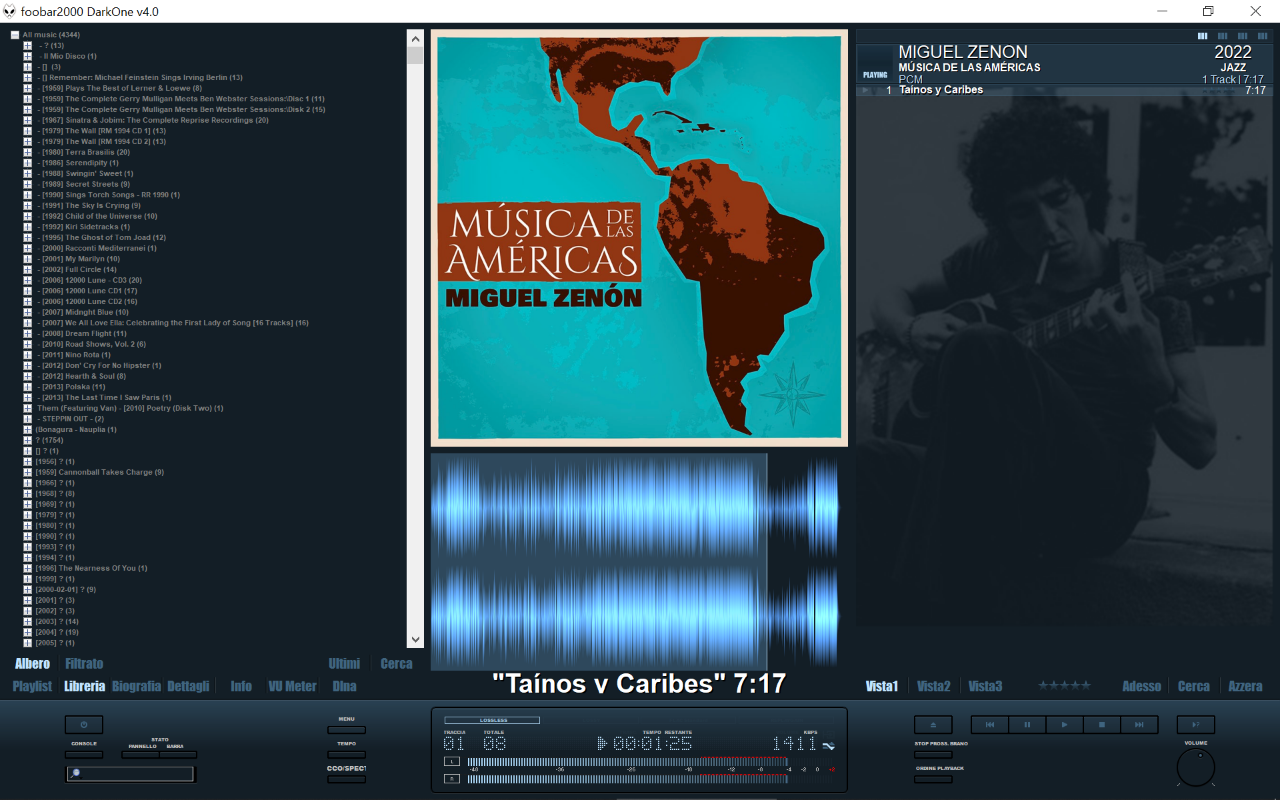This screenshot has width=1280, height=800.
Task: Expand the Sinatra & Jobim album node
Action: coord(28,120)
